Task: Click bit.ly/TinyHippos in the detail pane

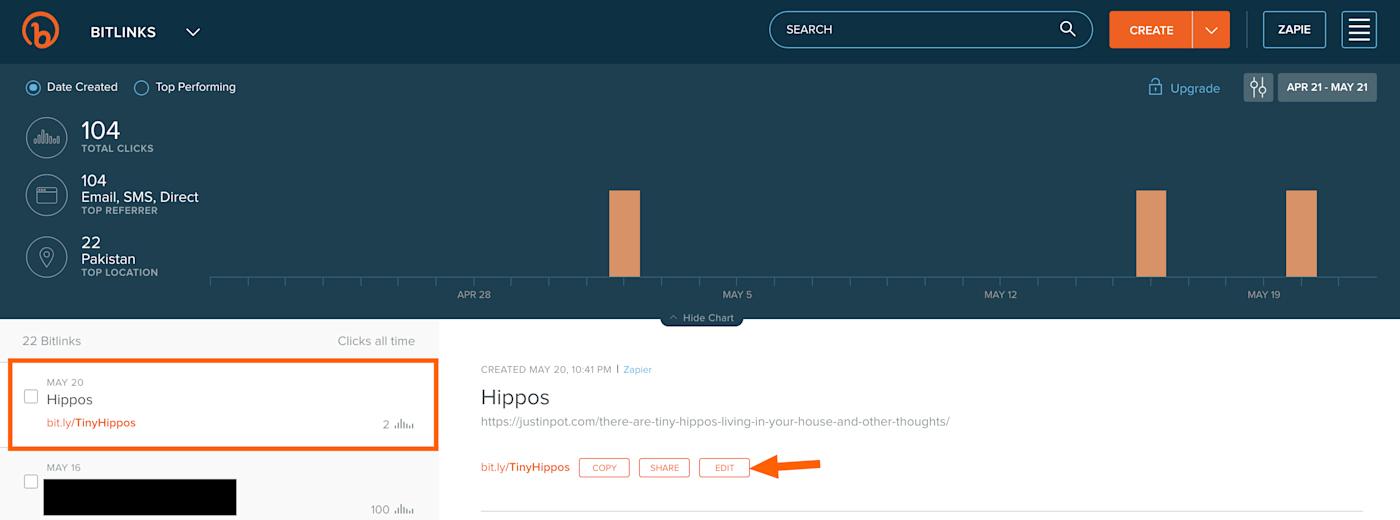Action: [525, 468]
